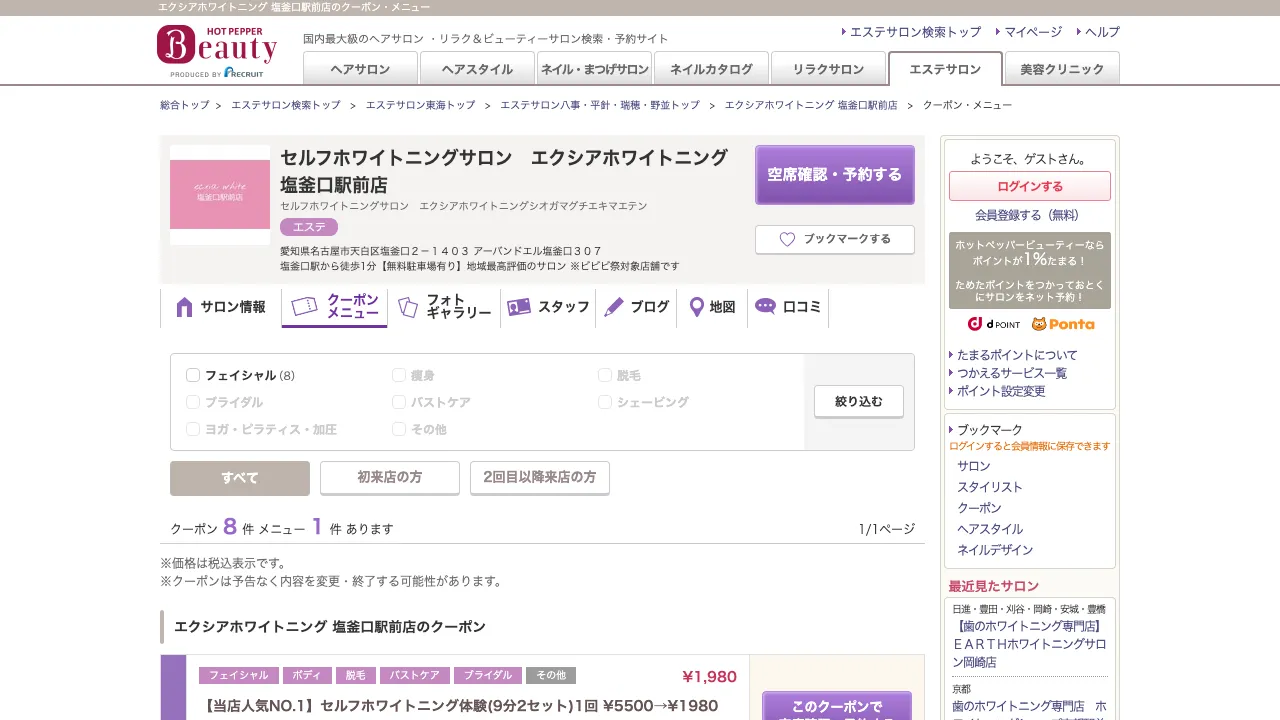This screenshot has height=720, width=1280.
Task: Click the エステ category tag
Action: pyautogui.click(x=309, y=227)
